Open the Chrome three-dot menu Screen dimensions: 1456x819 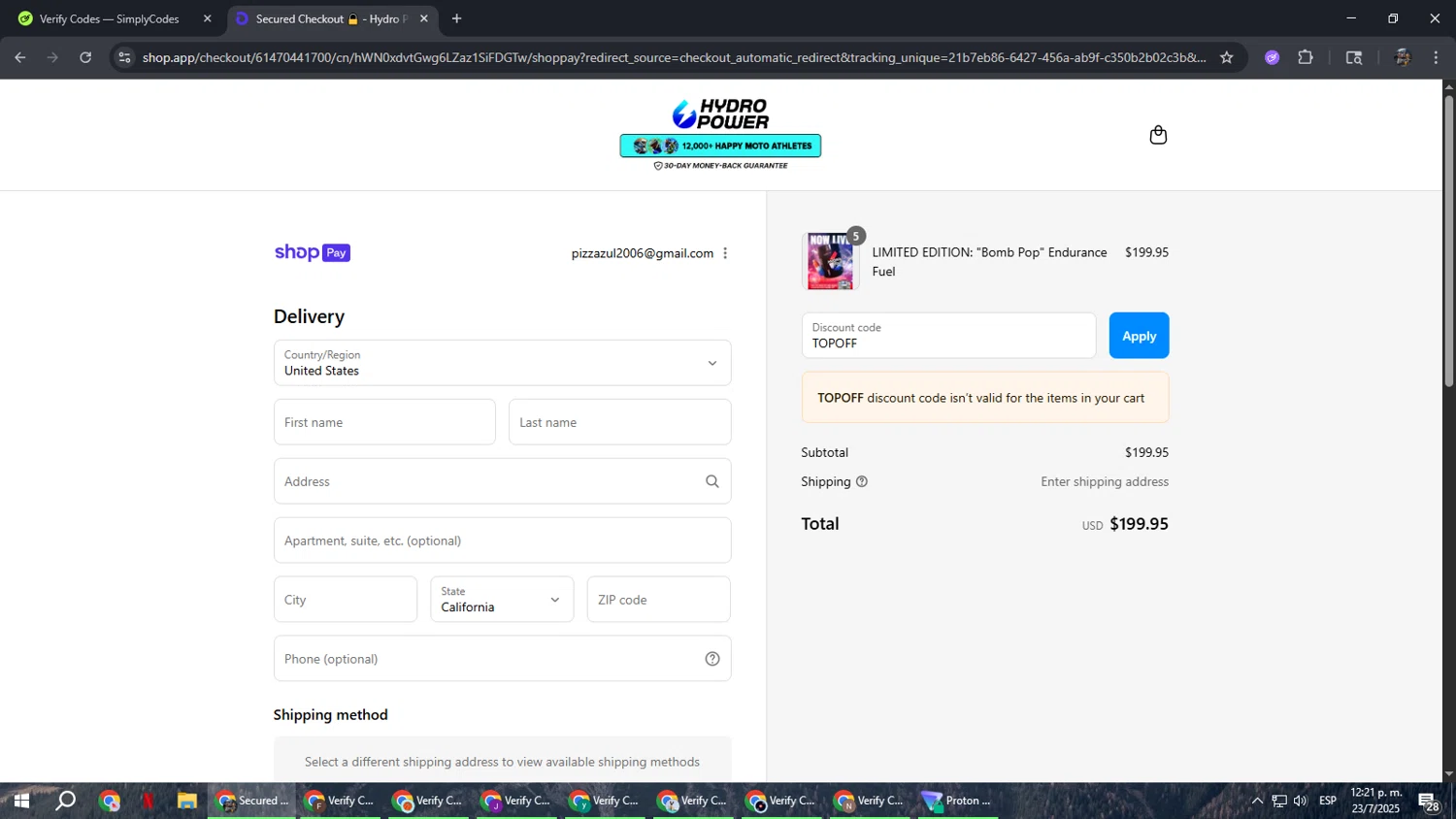click(1436, 57)
